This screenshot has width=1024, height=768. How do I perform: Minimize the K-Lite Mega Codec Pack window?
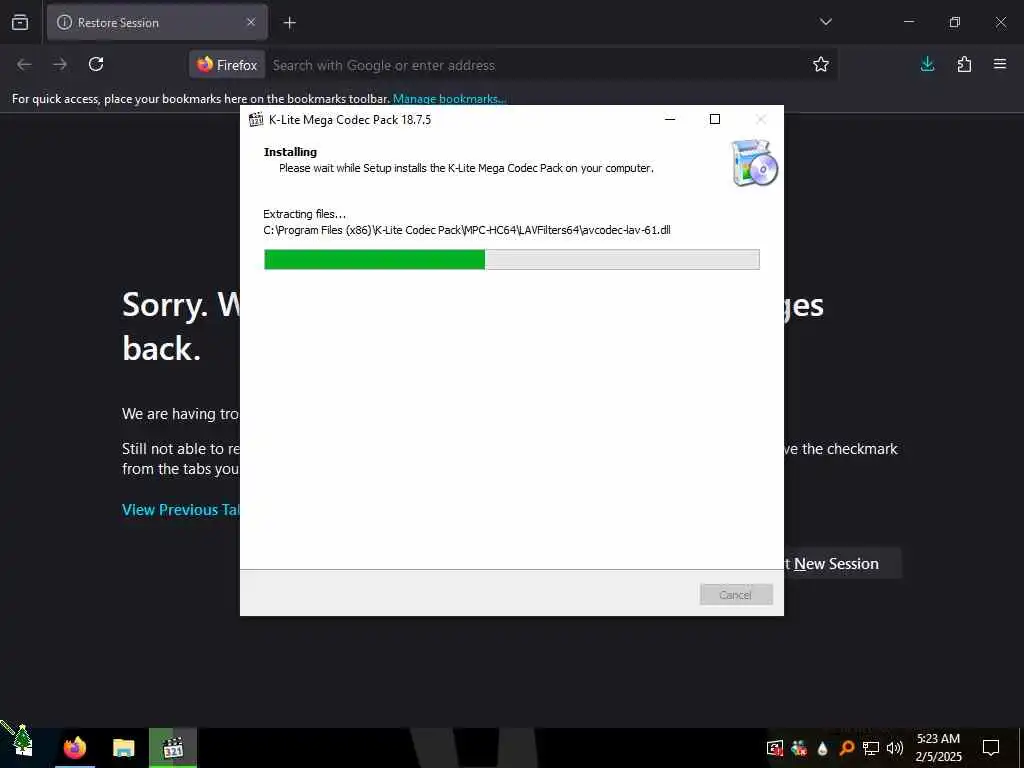tap(669, 119)
